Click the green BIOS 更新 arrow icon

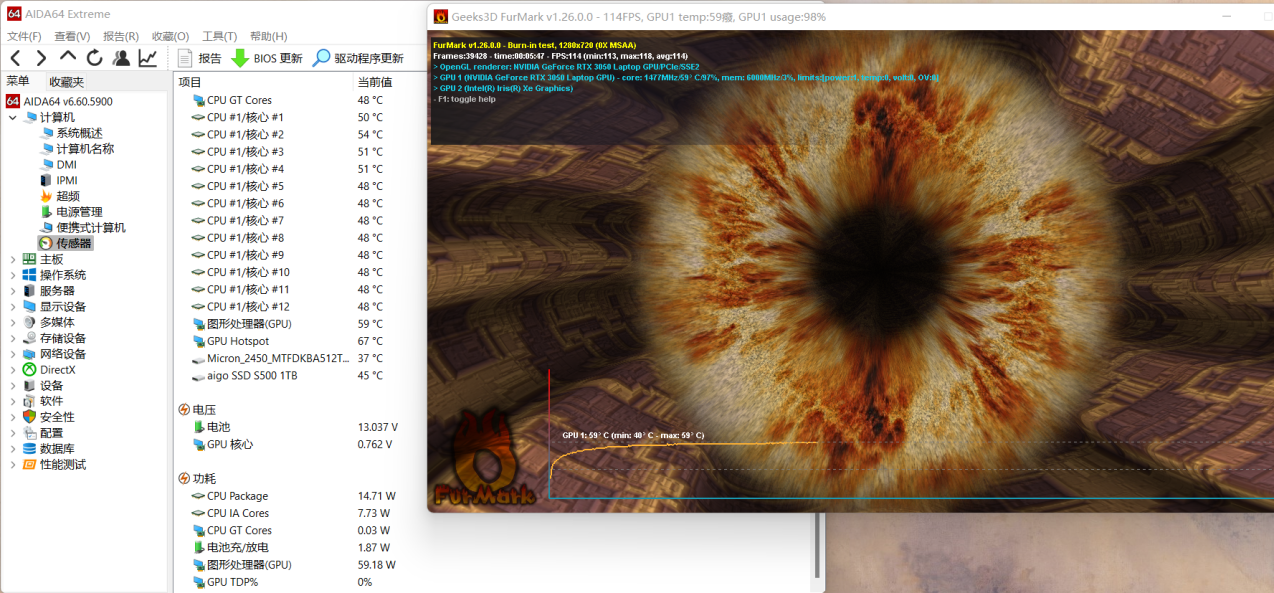(x=240, y=58)
